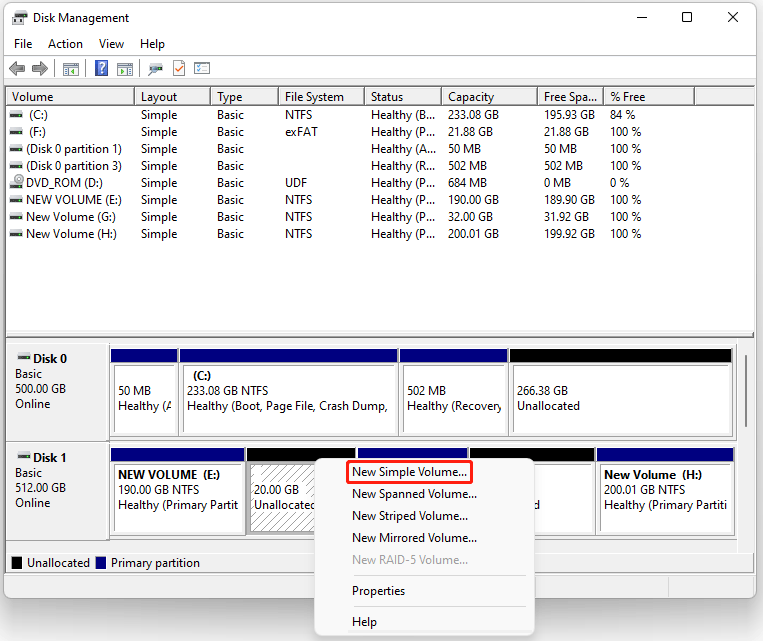The height and width of the screenshot is (641, 763).
Task: Click drive icon beside (F:) volume row
Action: tap(16, 132)
